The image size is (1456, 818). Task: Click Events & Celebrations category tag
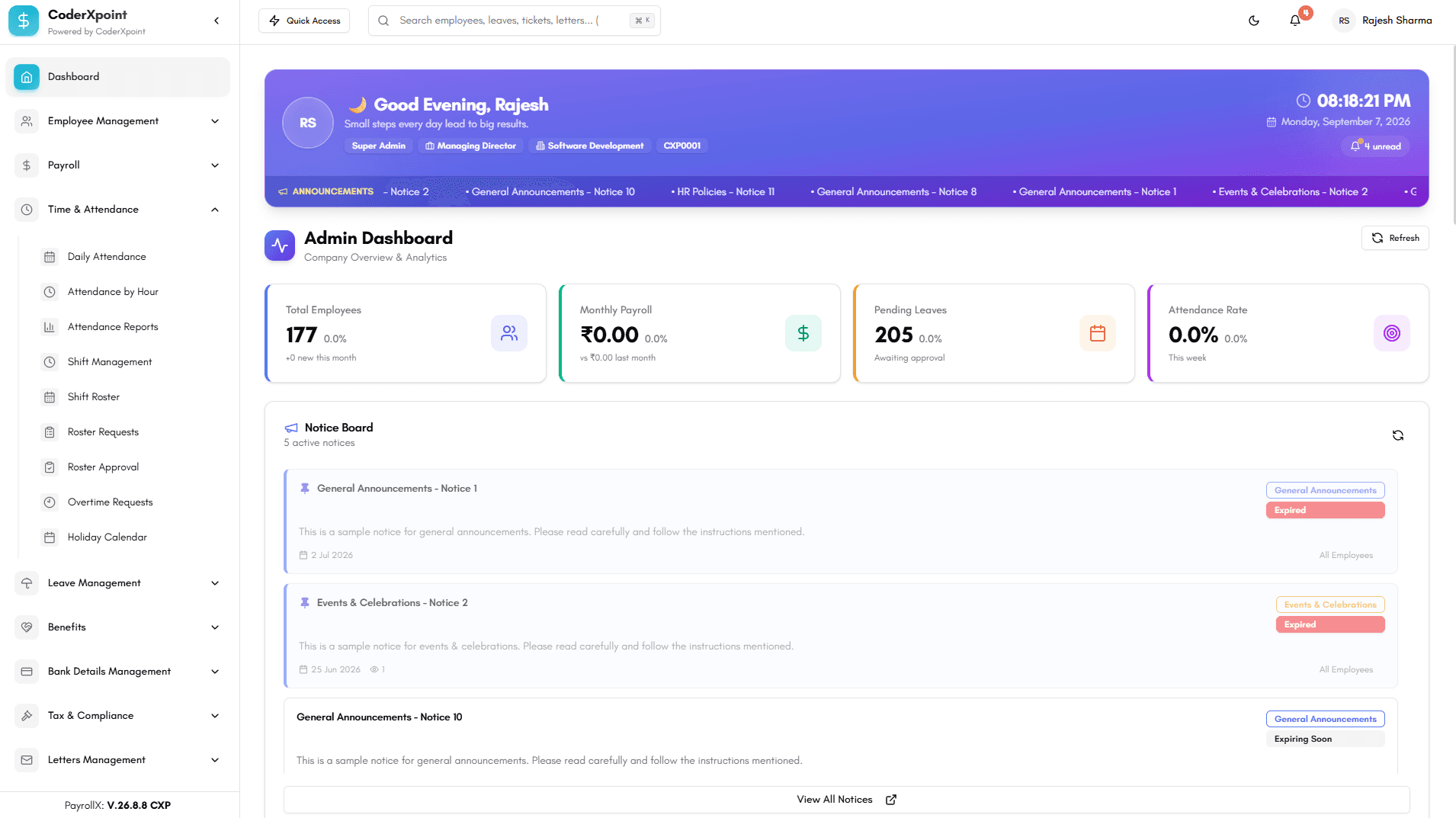point(1330,605)
